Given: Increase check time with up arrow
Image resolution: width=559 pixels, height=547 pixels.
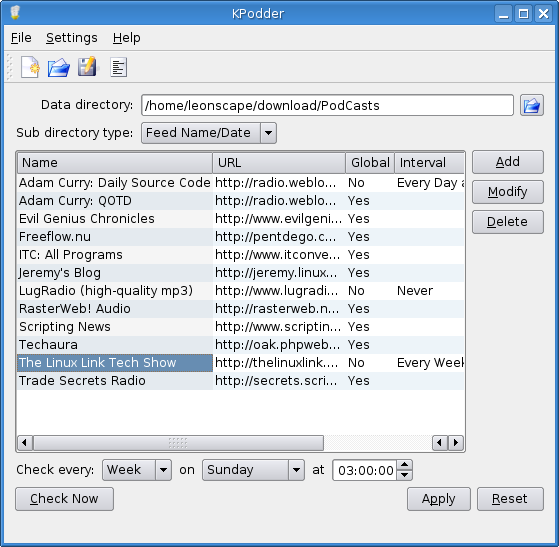Looking at the screenshot, I should click(405, 465).
